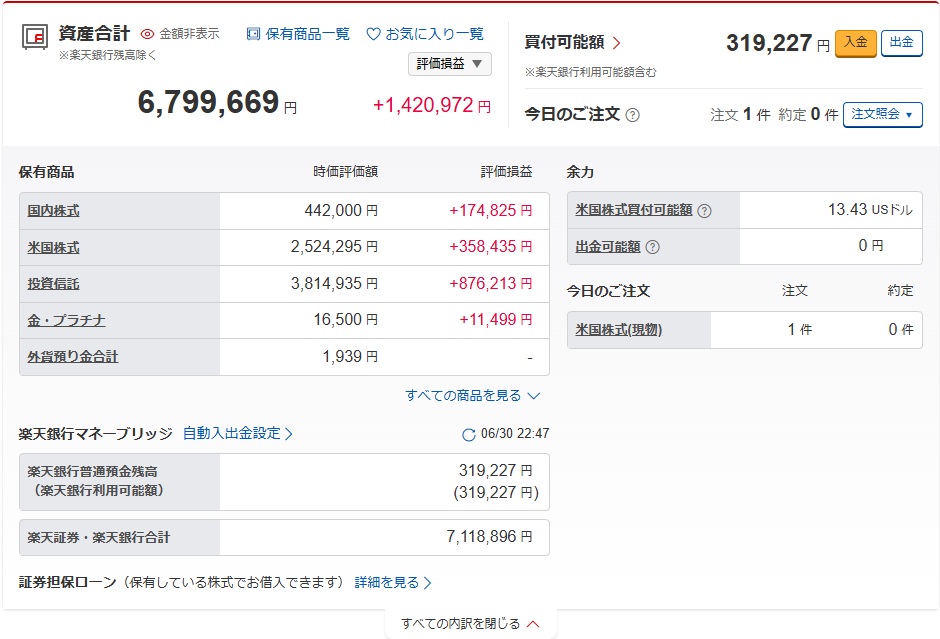940x639 pixels.
Task: Click the total amount 6,799,669 円
Action: [x=217, y=102]
